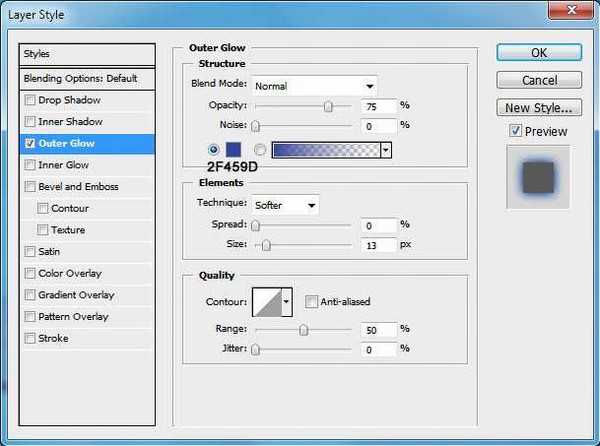Click the glow gradient preview bar
This screenshot has width=600, height=446.
click(x=325, y=150)
